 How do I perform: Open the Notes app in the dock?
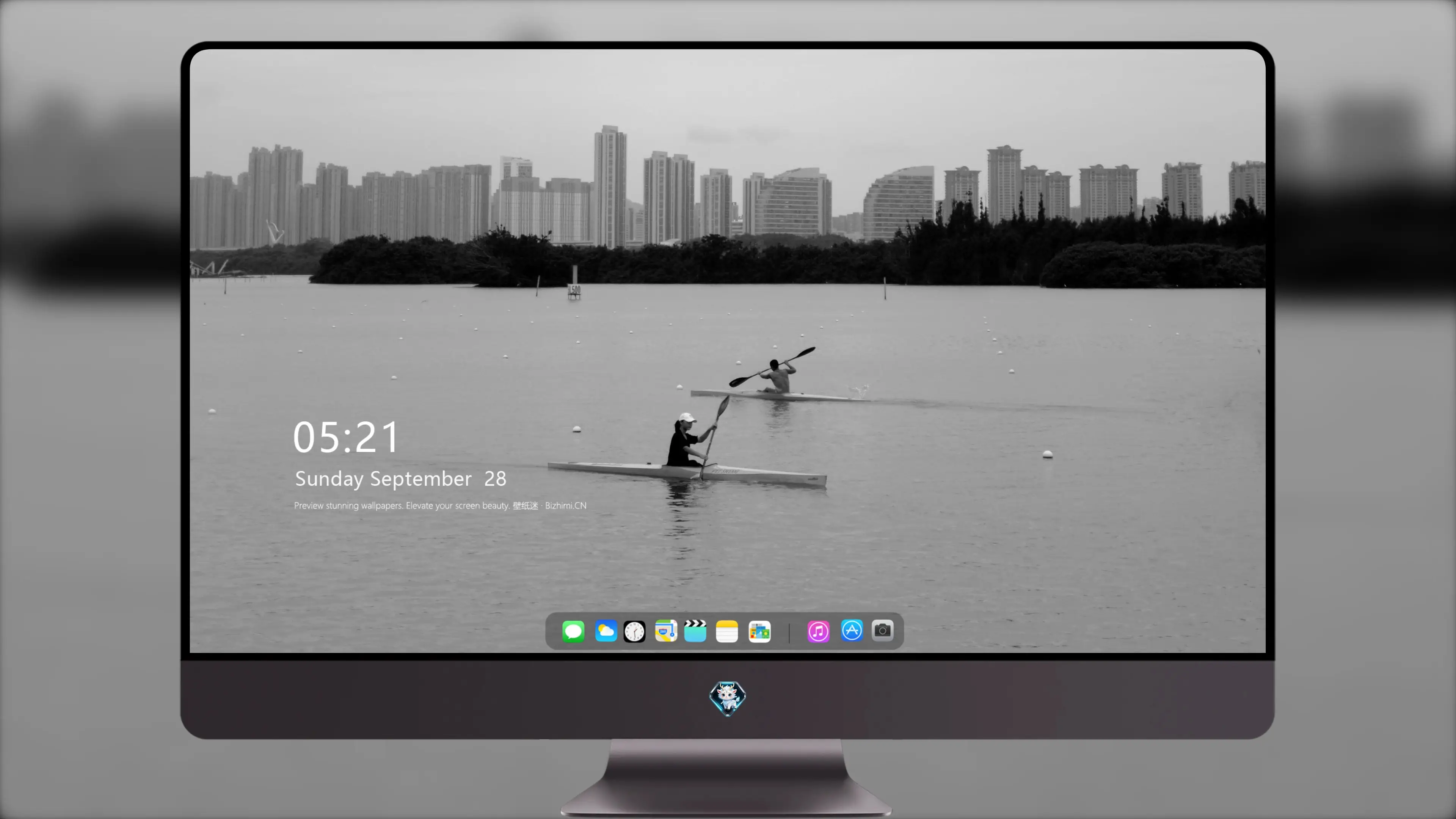click(727, 631)
